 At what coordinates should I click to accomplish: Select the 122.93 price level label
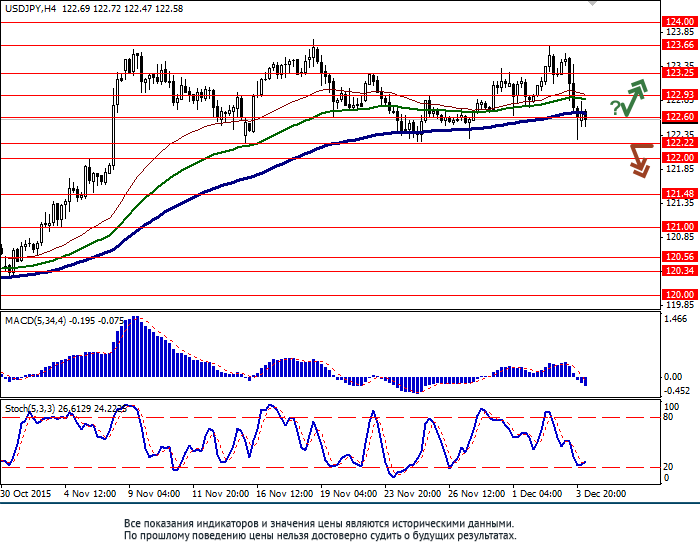[x=680, y=95]
